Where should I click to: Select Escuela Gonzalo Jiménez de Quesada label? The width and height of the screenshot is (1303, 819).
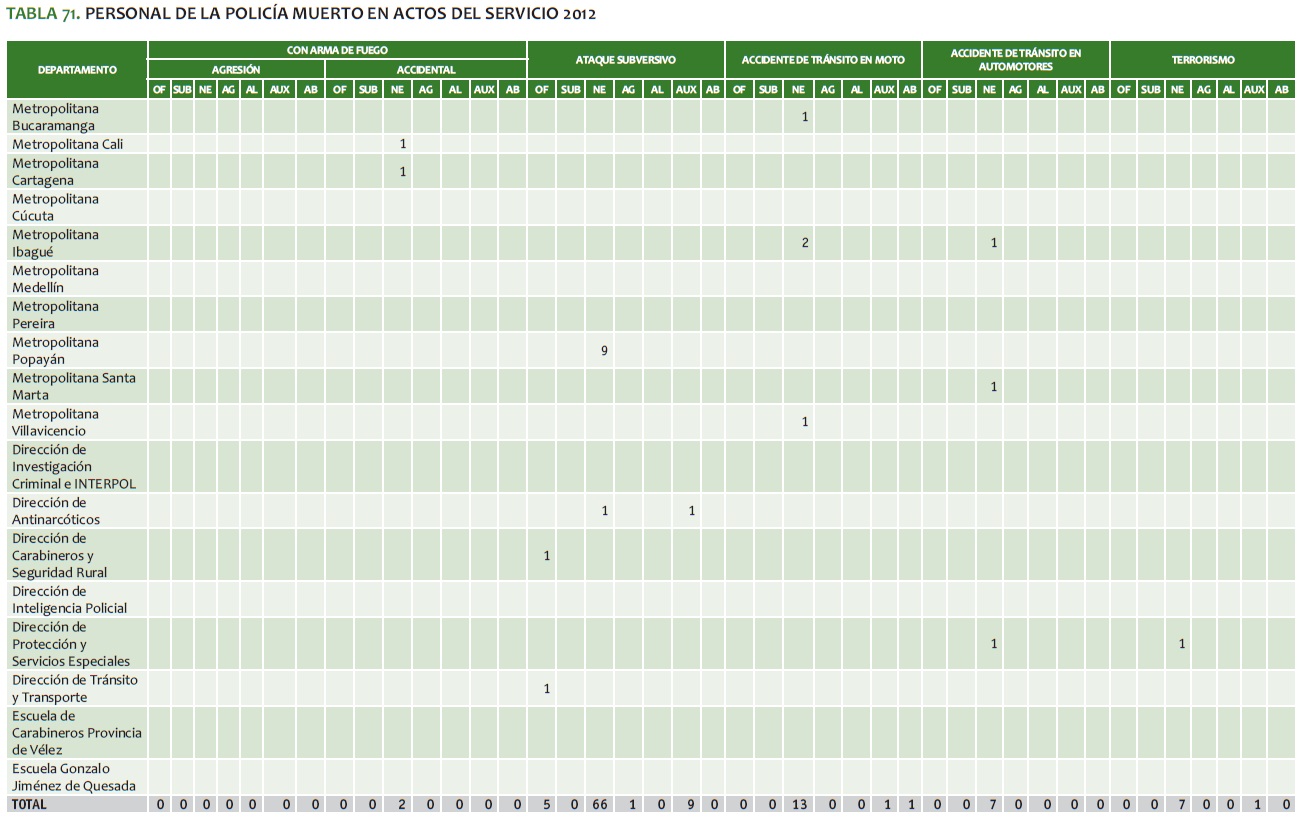coord(74,777)
